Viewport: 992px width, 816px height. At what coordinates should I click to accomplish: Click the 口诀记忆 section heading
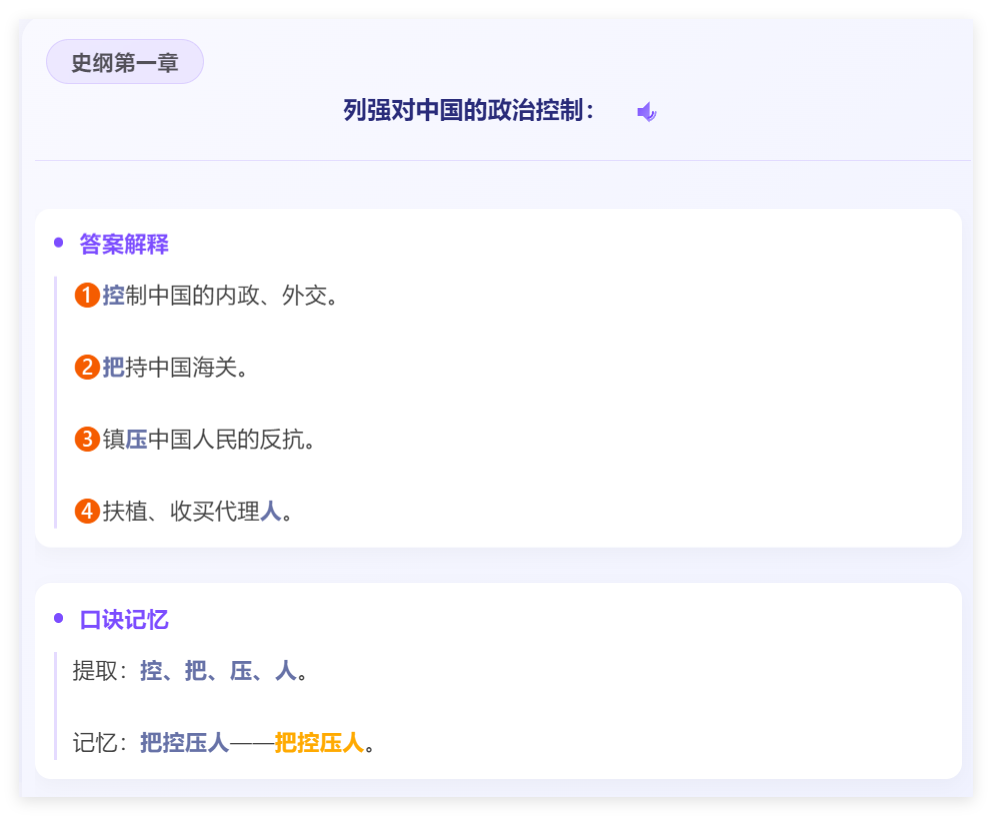point(124,619)
